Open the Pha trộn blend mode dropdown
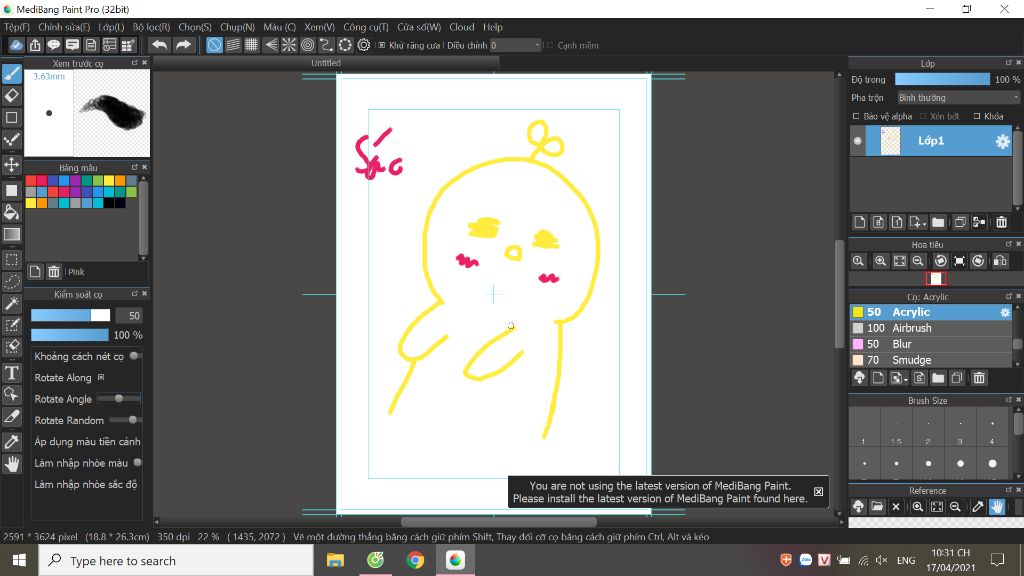 [x=958, y=98]
